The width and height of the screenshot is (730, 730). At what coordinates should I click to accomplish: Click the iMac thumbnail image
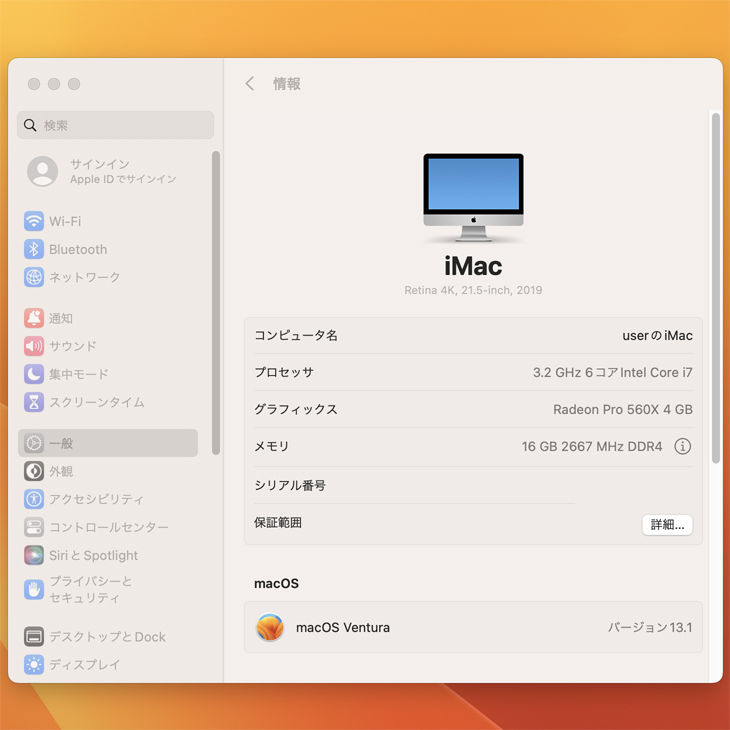tap(473, 198)
